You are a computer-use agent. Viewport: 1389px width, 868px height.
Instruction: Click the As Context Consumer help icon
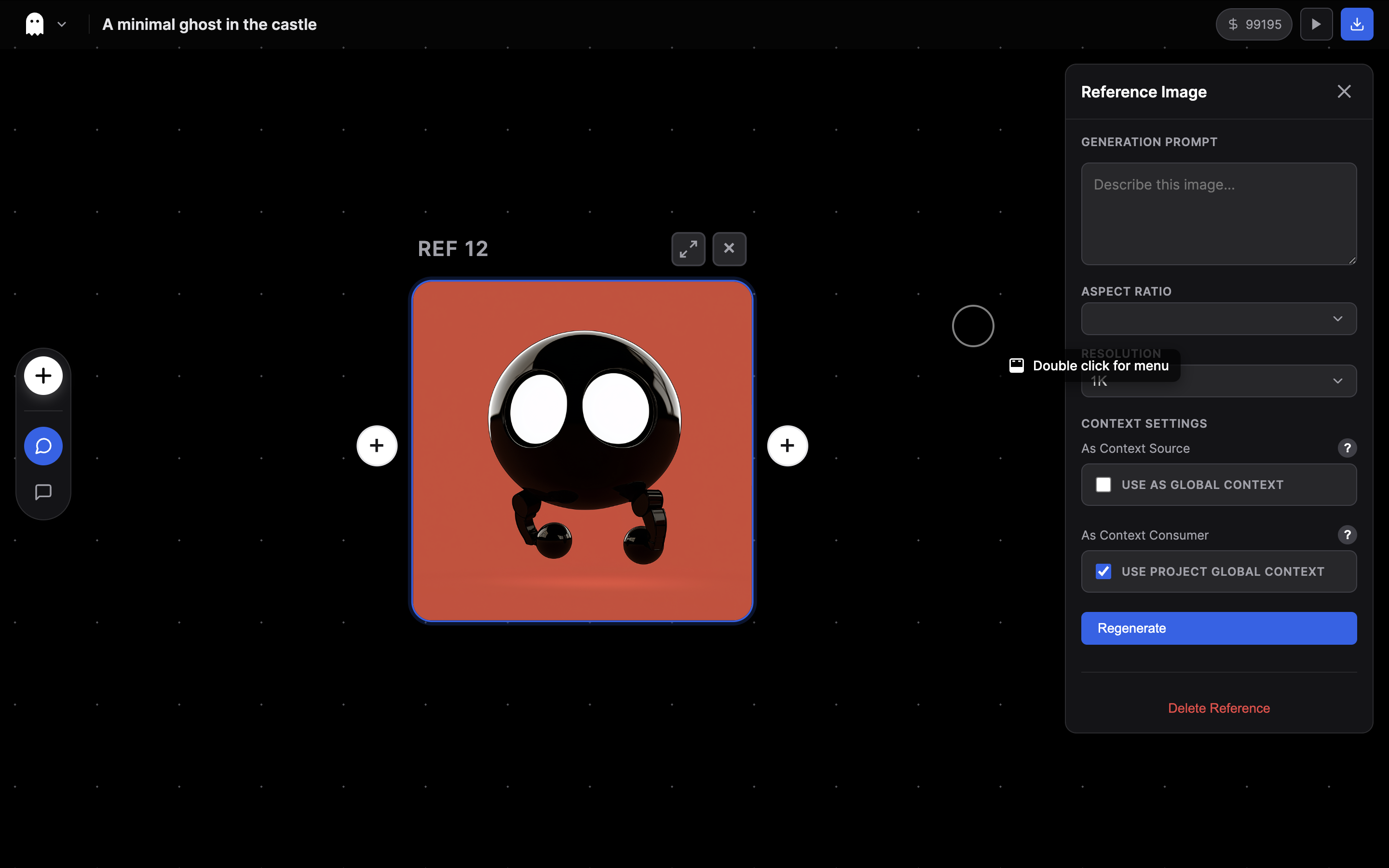1347,534
